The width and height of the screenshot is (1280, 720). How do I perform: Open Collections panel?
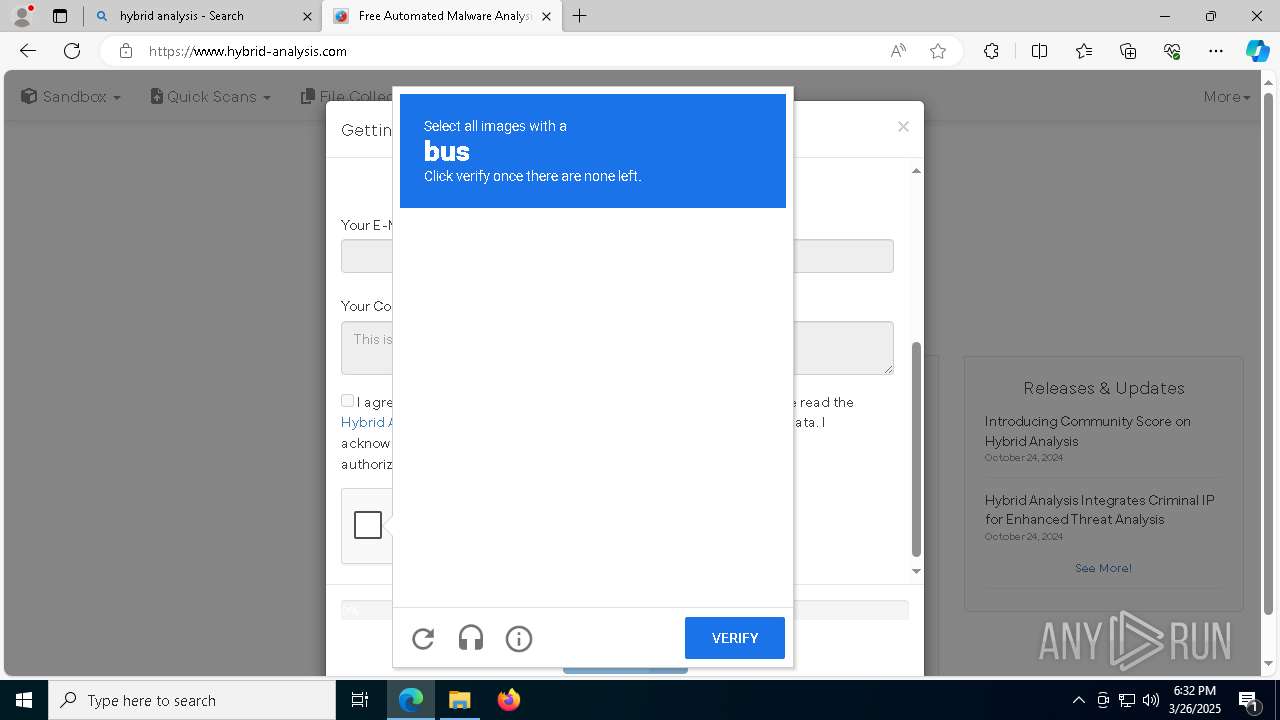coord(1128,51)
